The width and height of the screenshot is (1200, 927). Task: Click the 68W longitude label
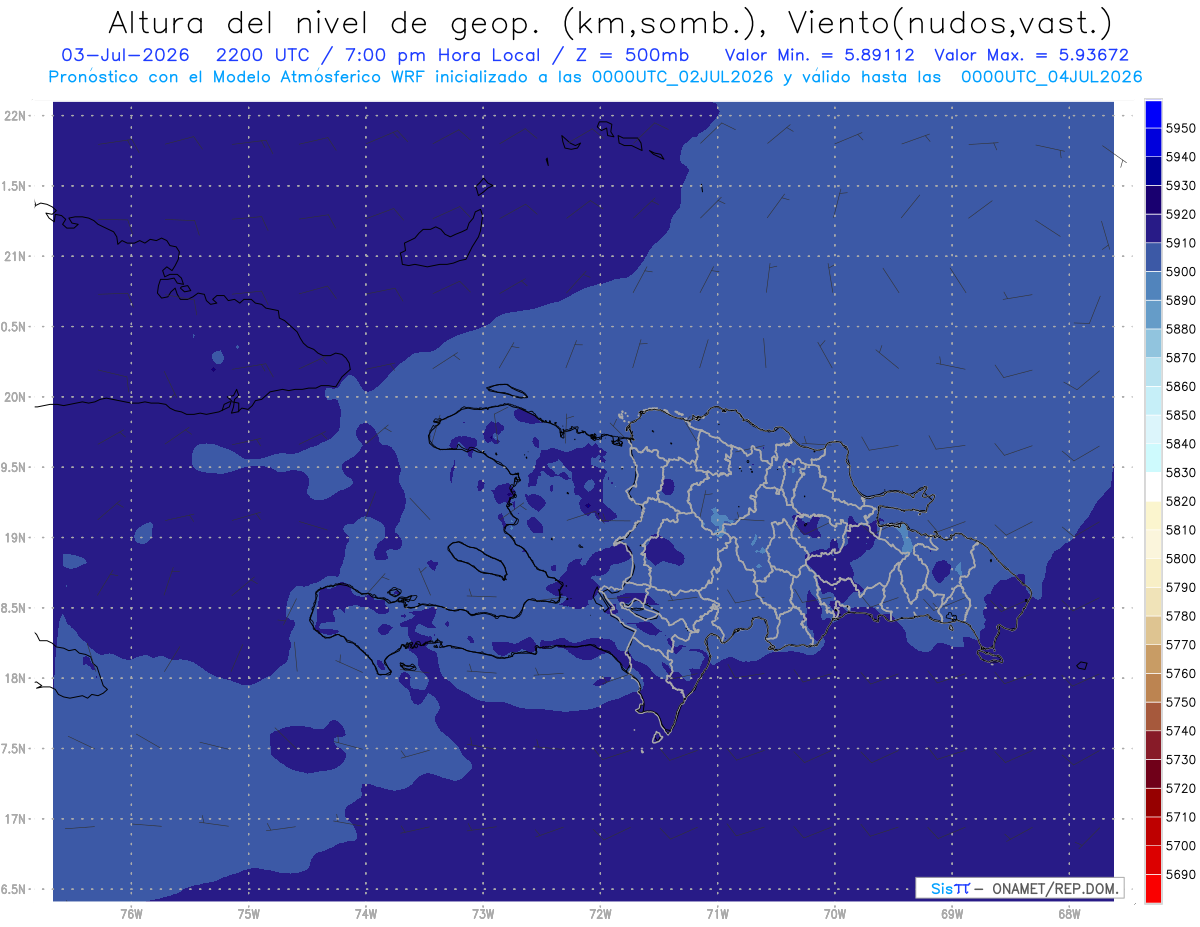pyautogui.click(x=1069, y=914)
